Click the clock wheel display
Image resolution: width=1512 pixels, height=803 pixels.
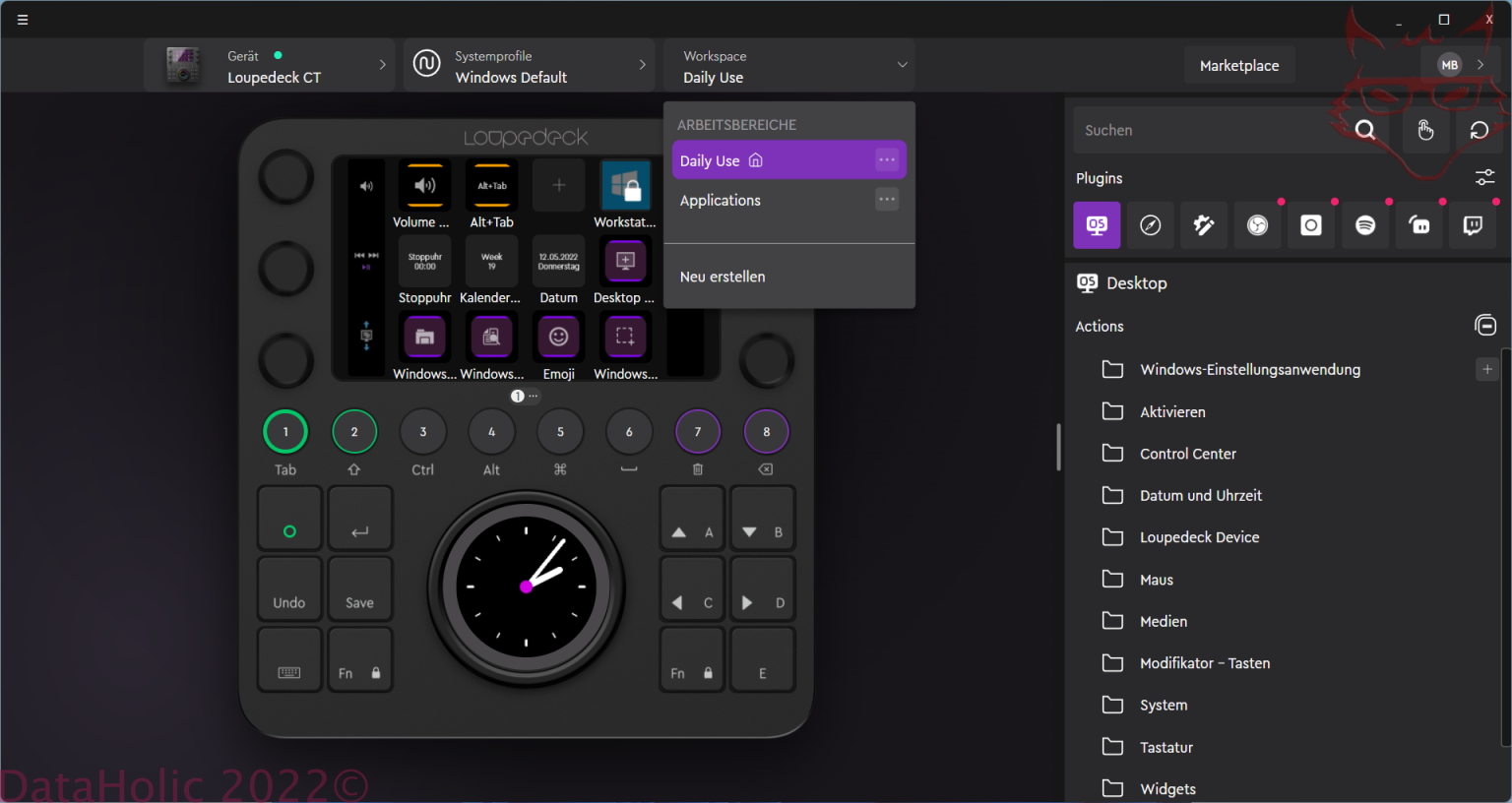526,587
